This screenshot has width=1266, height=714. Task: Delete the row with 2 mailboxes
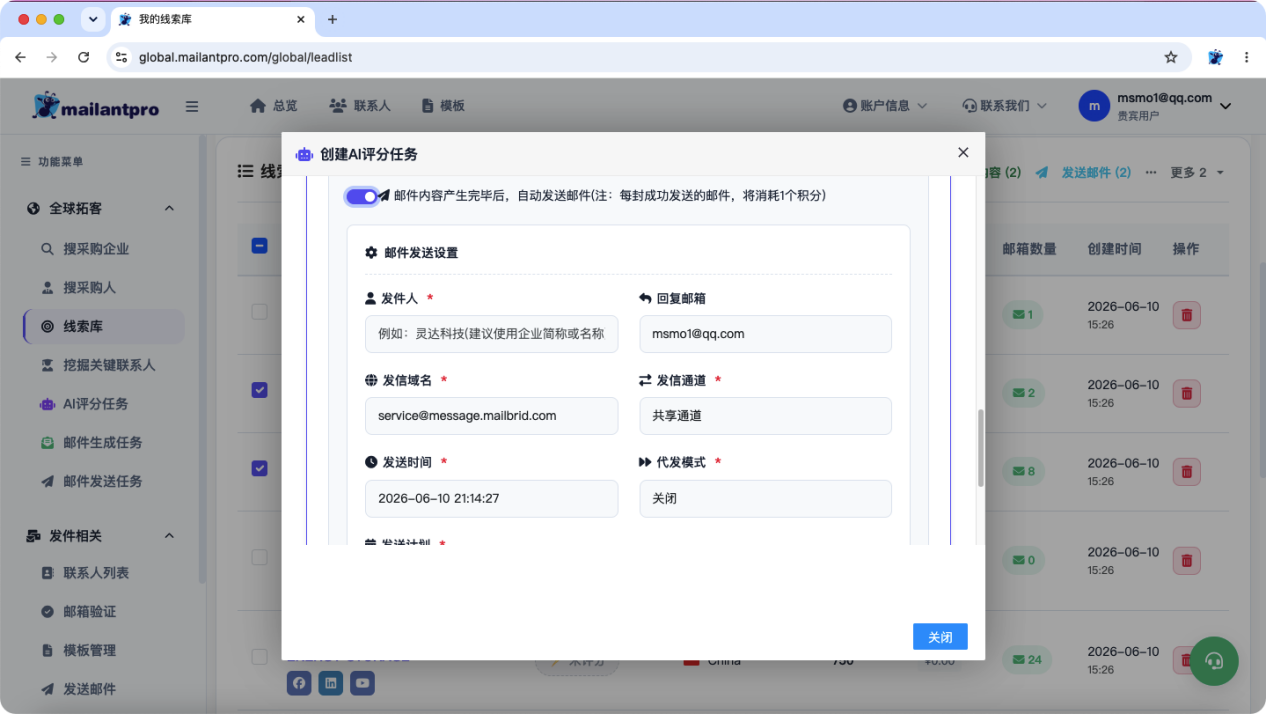click(1186, 393)
